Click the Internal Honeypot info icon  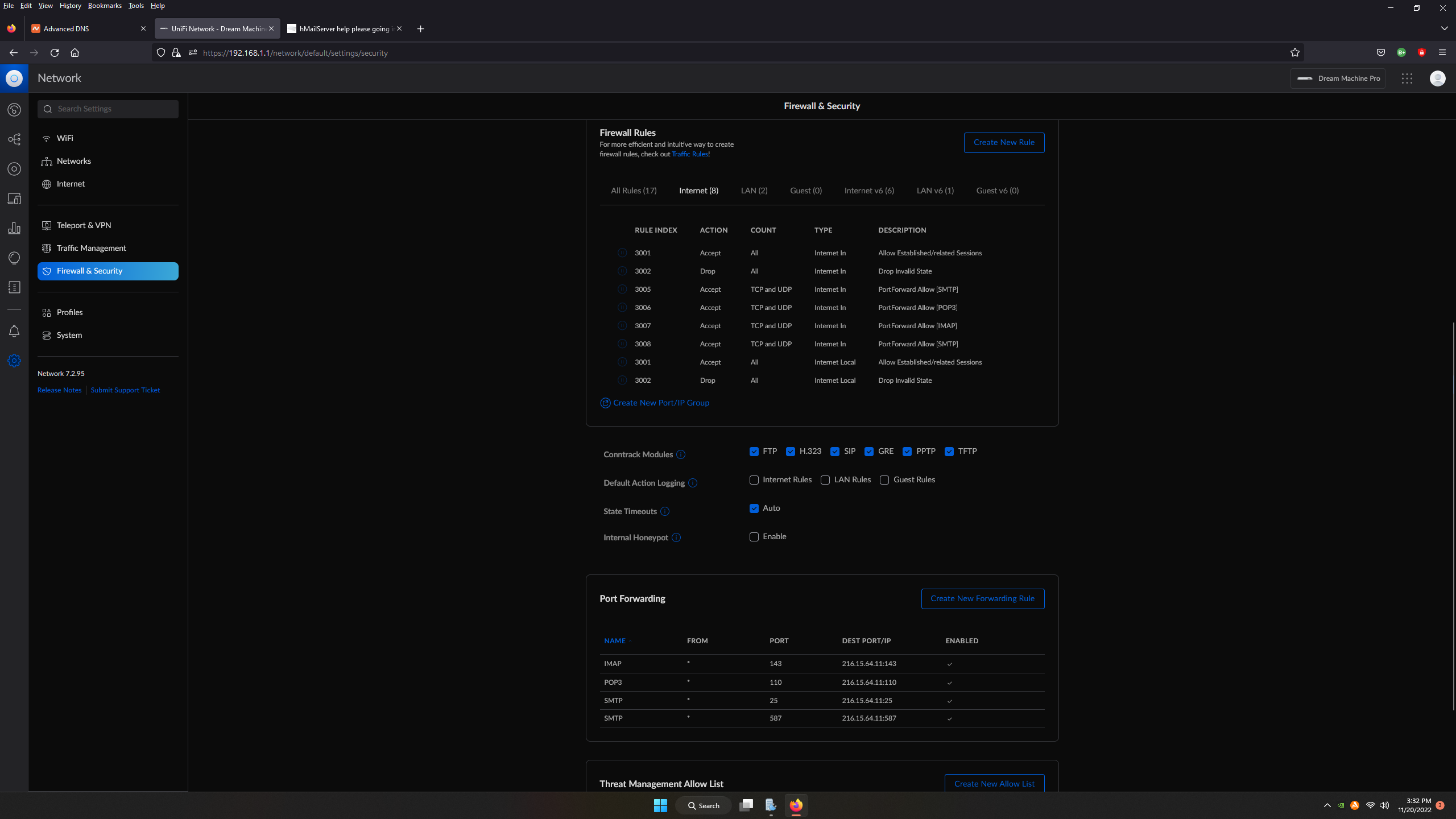(x=676, y=537)
